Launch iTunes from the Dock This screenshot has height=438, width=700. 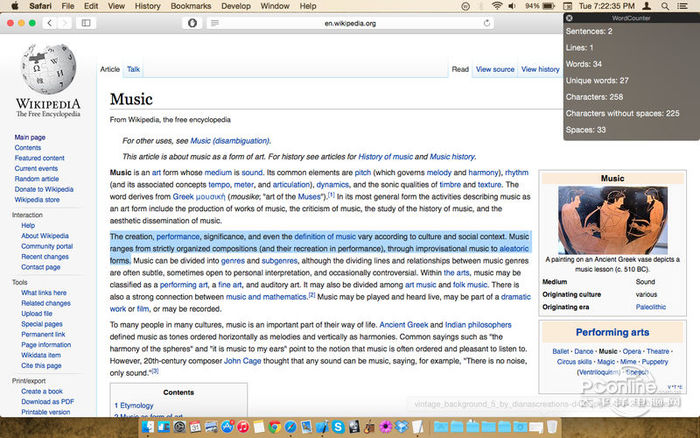point(243,427)
